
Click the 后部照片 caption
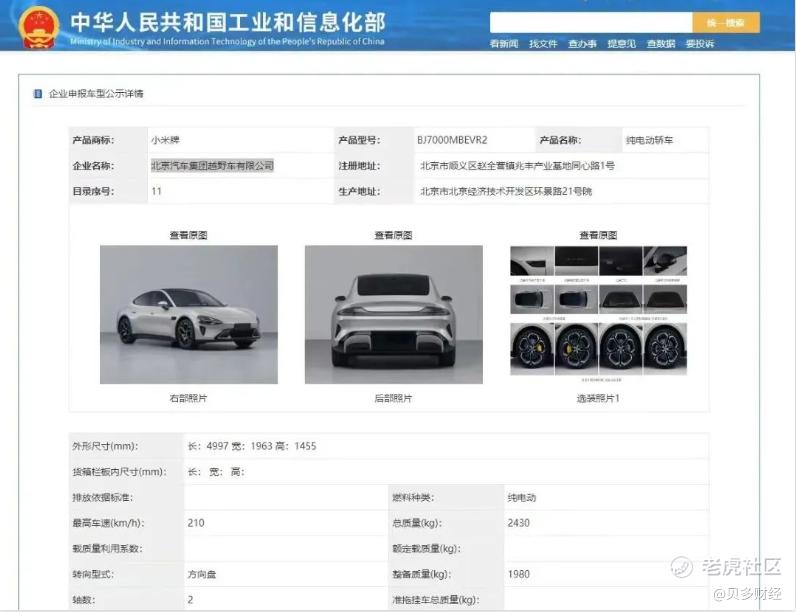click(x=393, y=398)
